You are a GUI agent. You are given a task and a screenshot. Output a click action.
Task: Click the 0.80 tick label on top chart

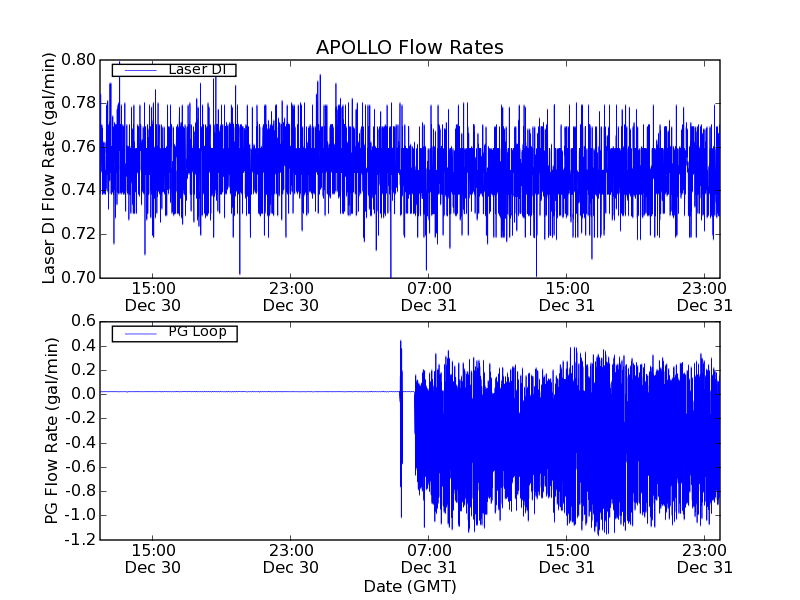click(x=79, y=60)
